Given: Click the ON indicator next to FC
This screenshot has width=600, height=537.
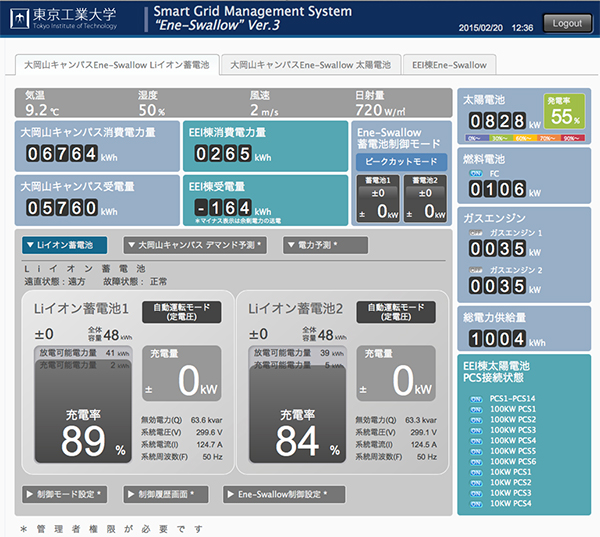Looking at the screenshot, I should [475, 172].
